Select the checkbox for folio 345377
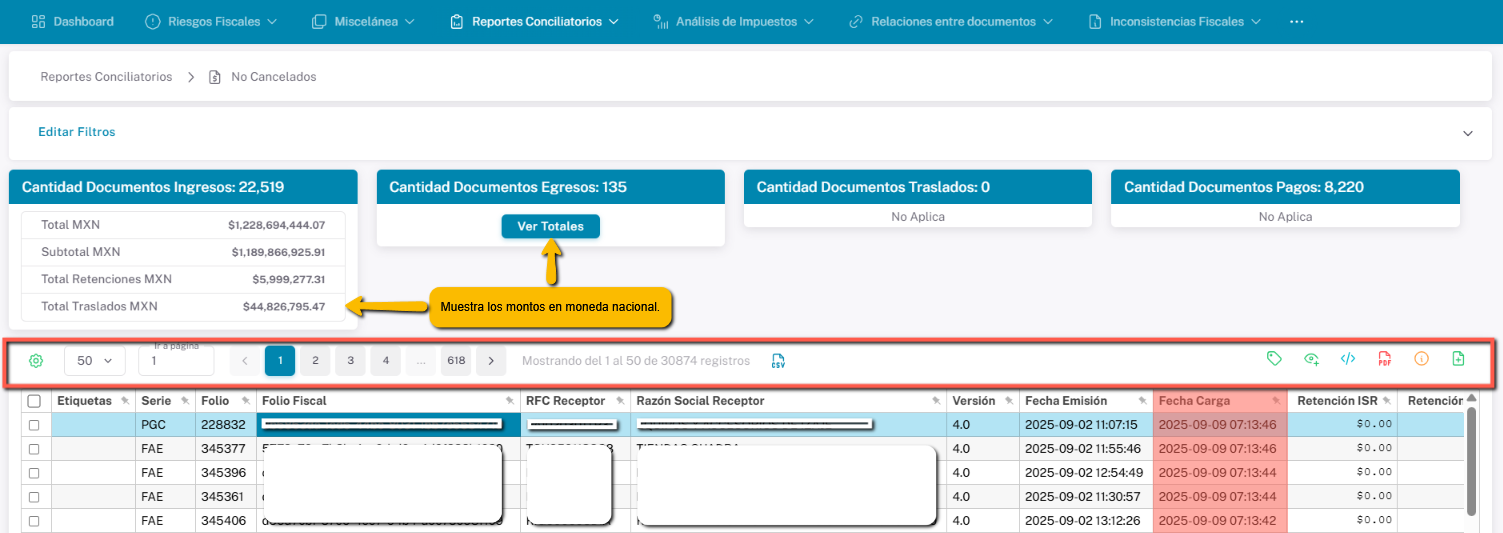Image resolution: width=1503 pixels, height=533 pixels. (x=34, y=449)
